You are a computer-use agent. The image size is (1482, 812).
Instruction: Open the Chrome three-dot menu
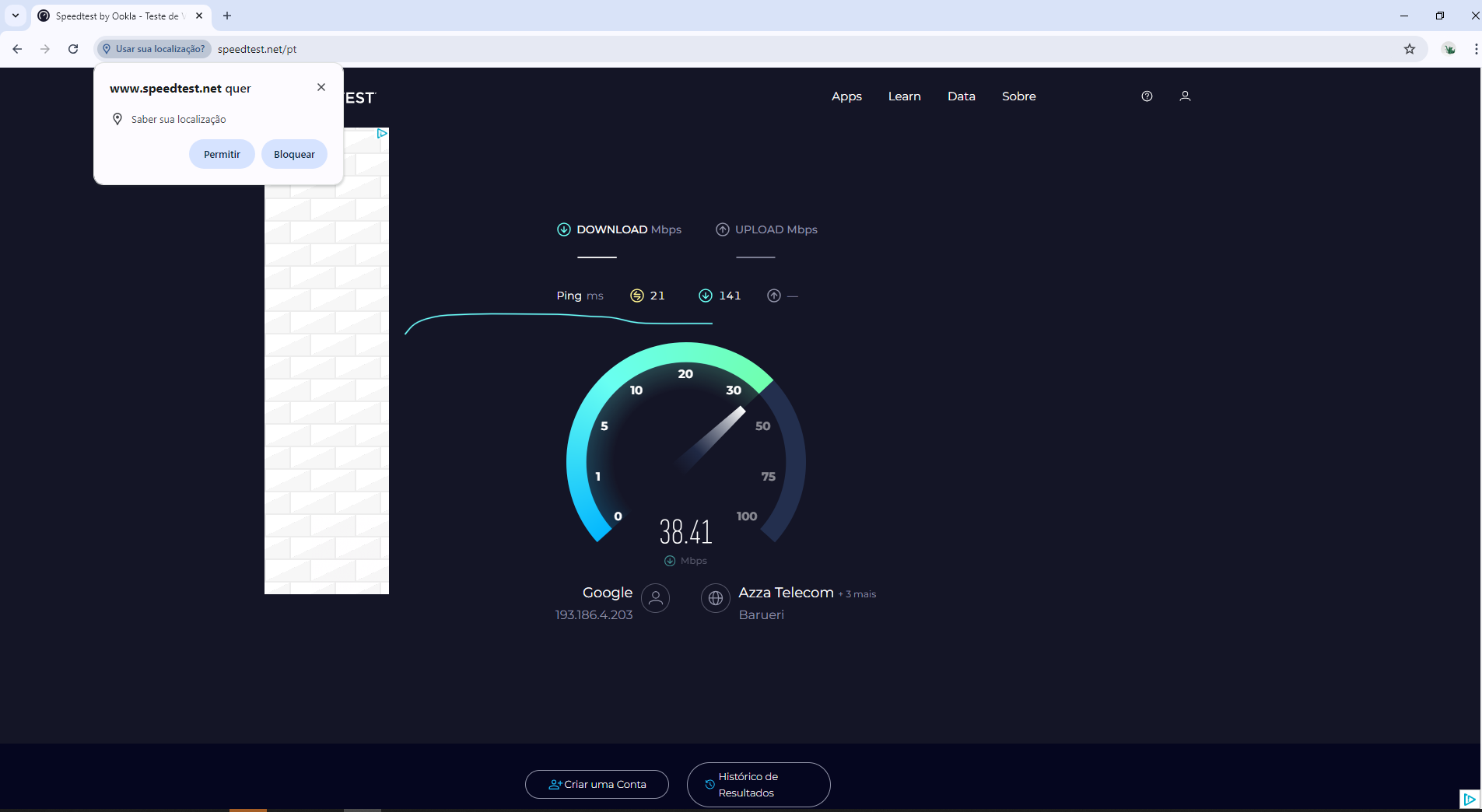pos(1476,49)
